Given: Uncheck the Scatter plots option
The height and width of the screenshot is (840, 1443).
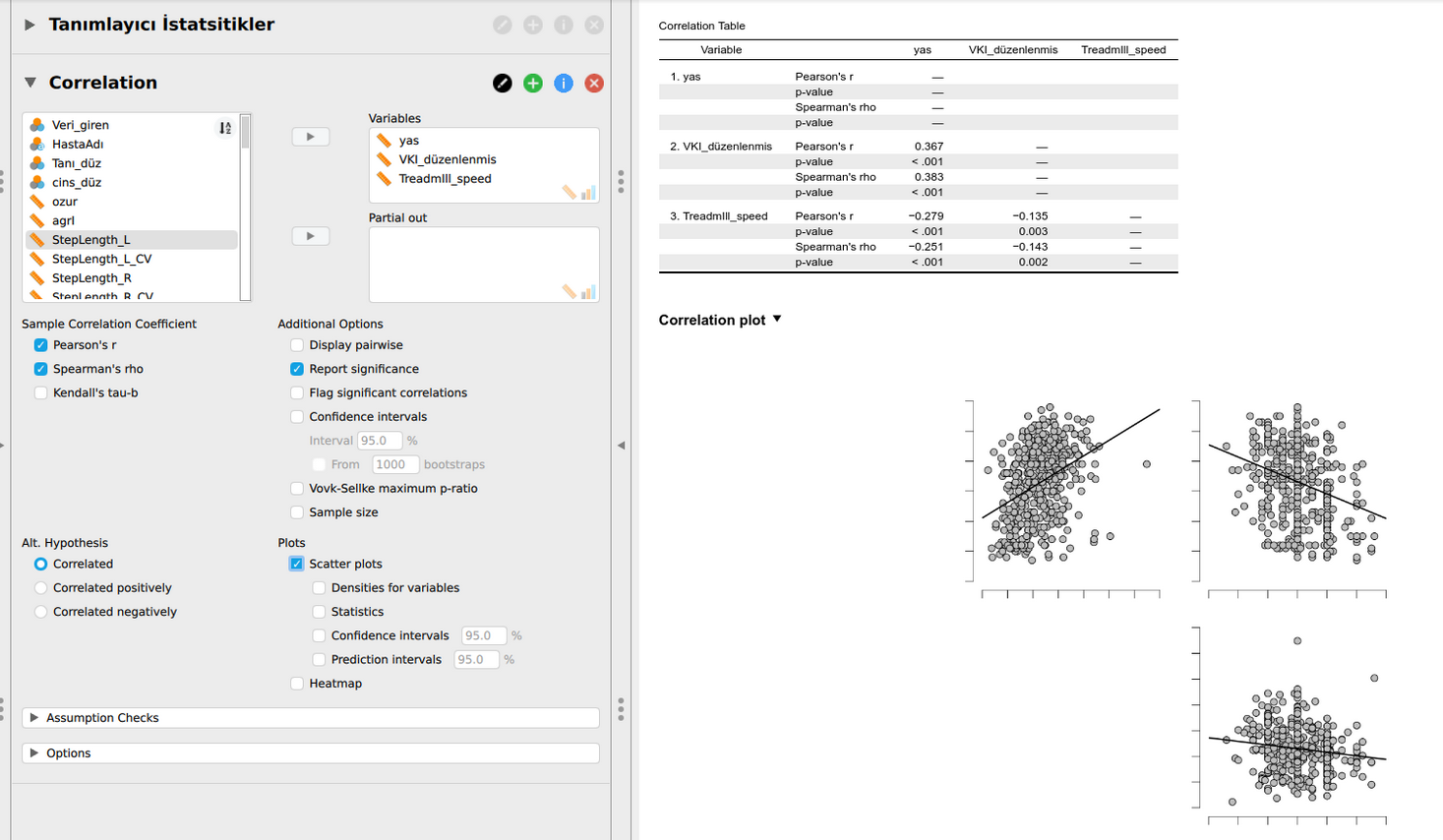Looking at the screenshot, I should [297, 563].
